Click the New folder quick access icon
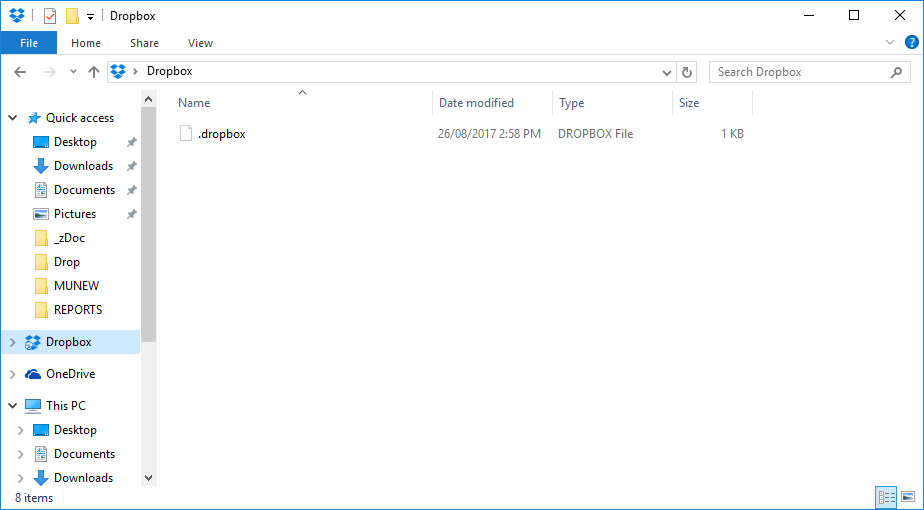Viewport: 924px width, 510px height. 72,16
